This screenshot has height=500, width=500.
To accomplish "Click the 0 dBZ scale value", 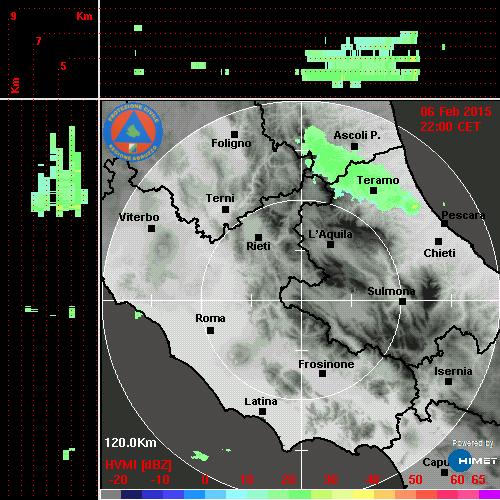I will [x=205, y=480].
